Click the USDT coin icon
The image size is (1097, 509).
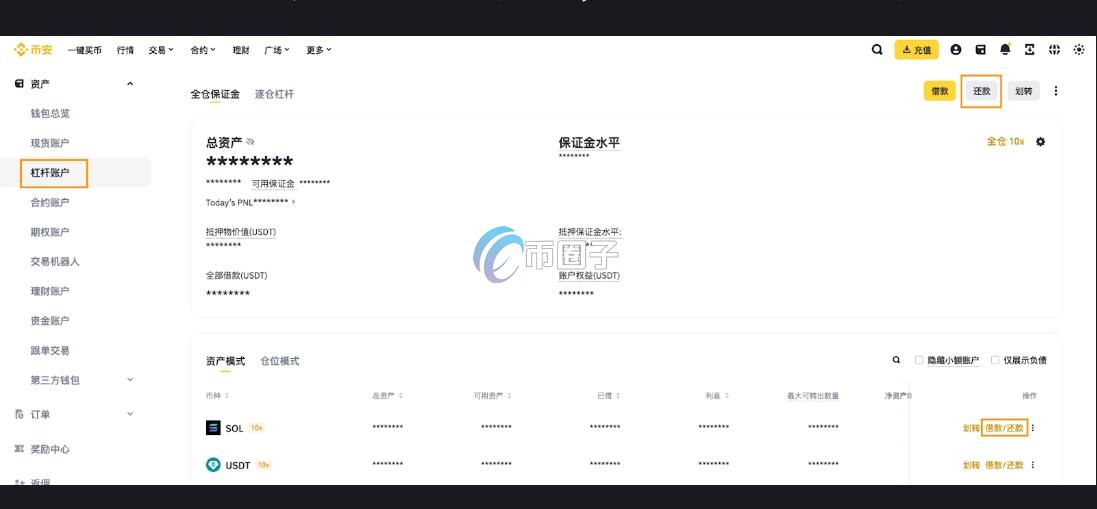point(213,465)
